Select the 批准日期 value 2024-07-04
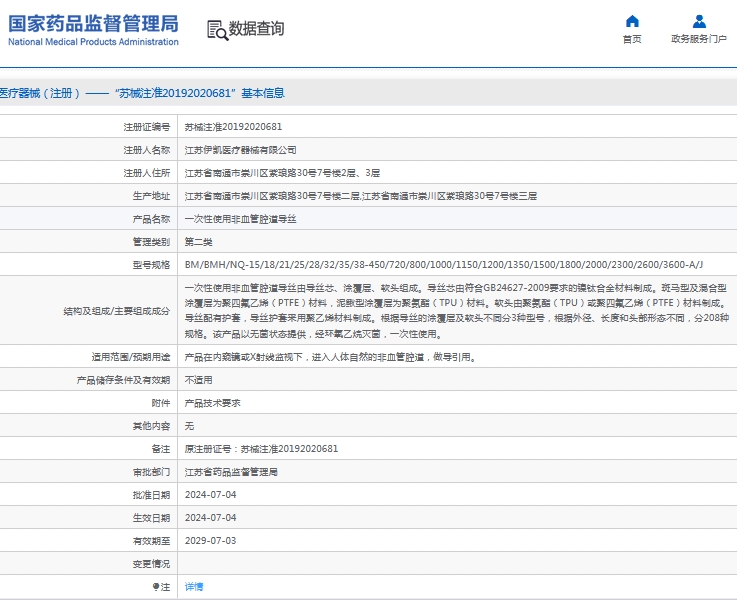 point(210,495)
